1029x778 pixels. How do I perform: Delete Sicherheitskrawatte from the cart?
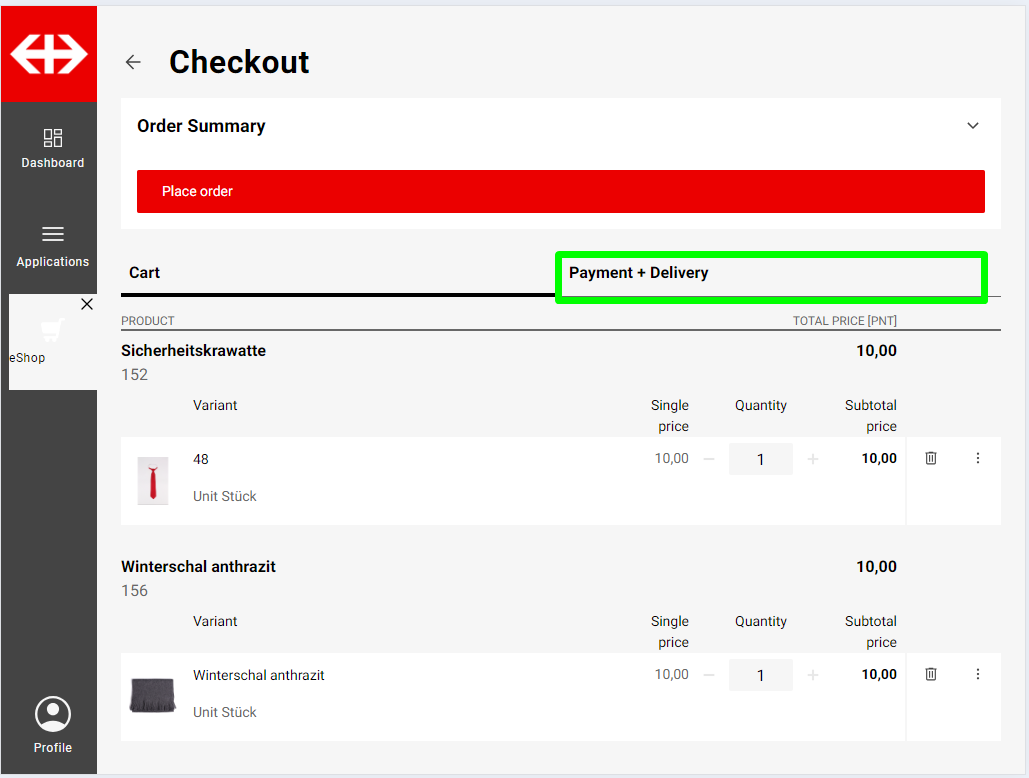click(931, 458)
